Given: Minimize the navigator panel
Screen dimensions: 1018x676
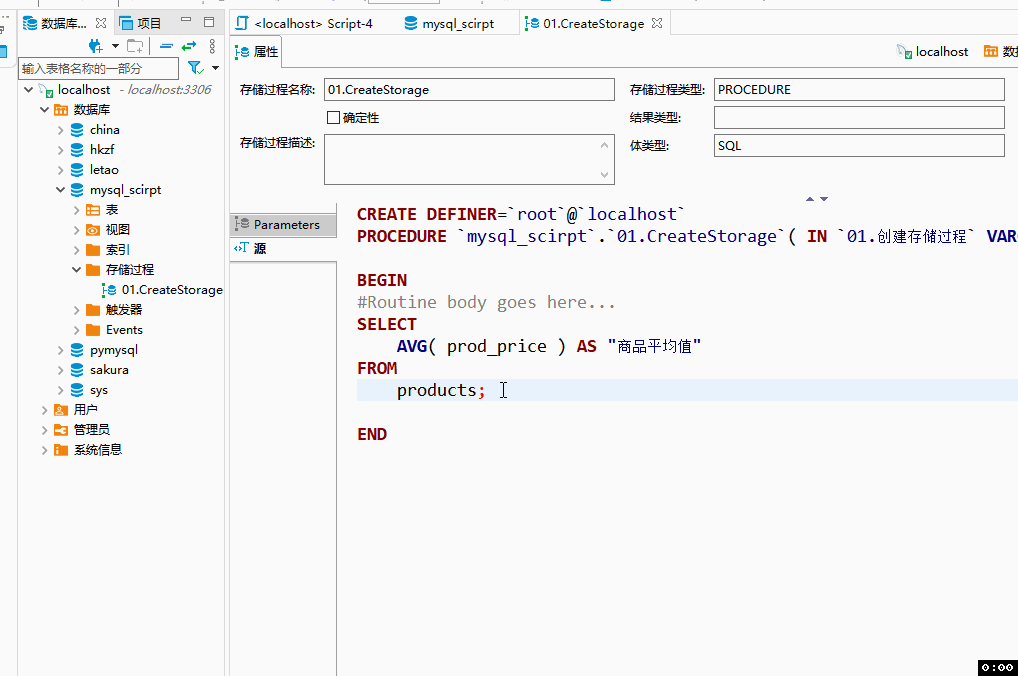Looking at the screenshot, I should click(186, 20).
